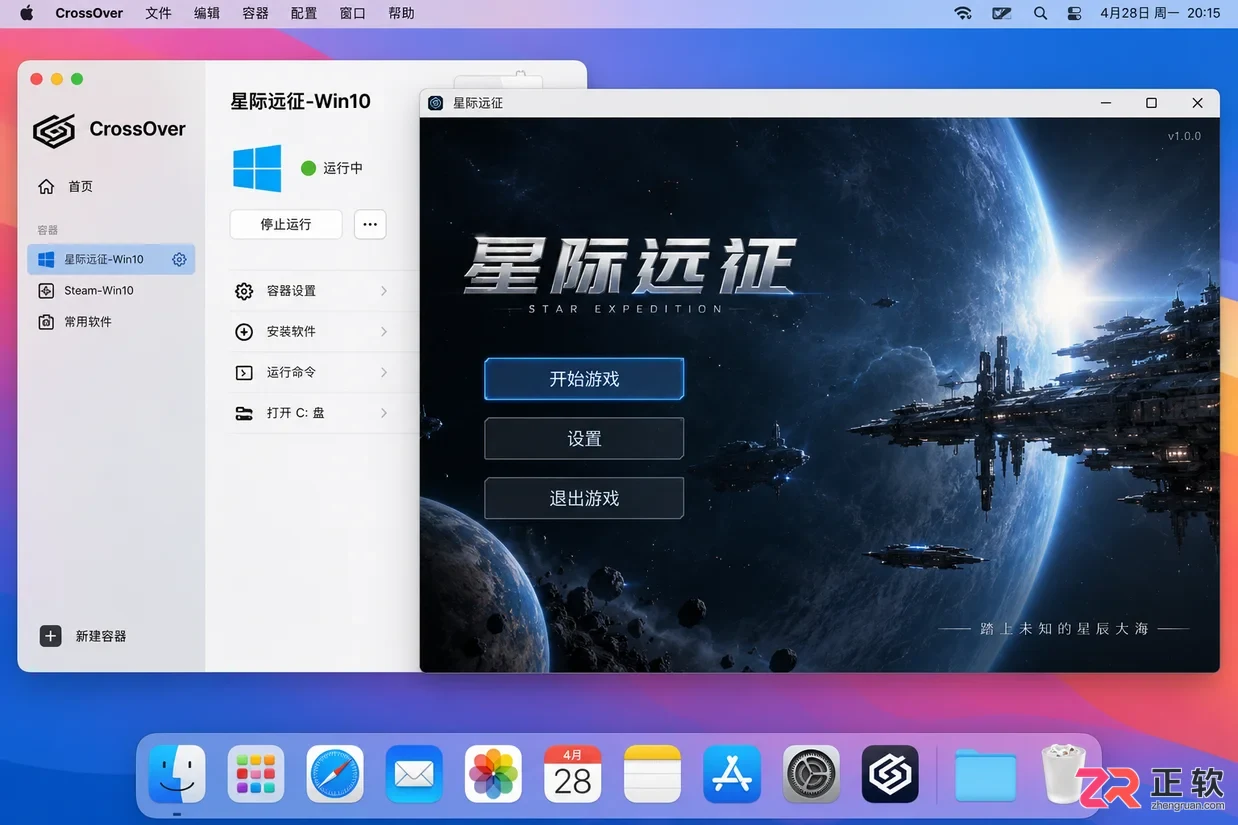Open 容器设置 row

click(323, 291)
